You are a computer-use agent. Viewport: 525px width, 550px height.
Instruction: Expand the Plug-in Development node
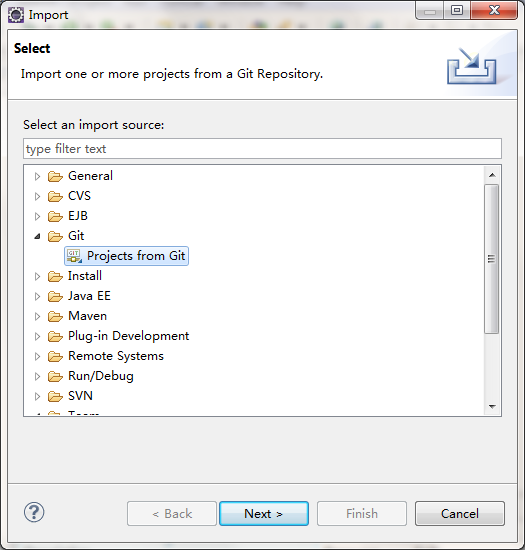37,336
